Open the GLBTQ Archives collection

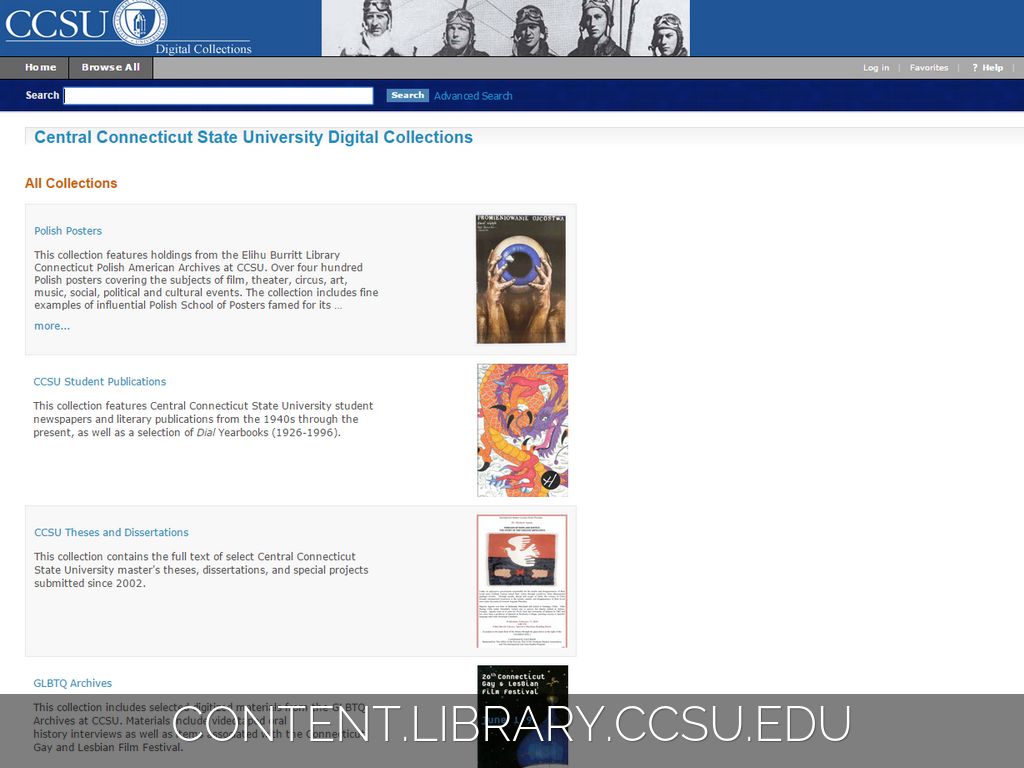(73, 684)
